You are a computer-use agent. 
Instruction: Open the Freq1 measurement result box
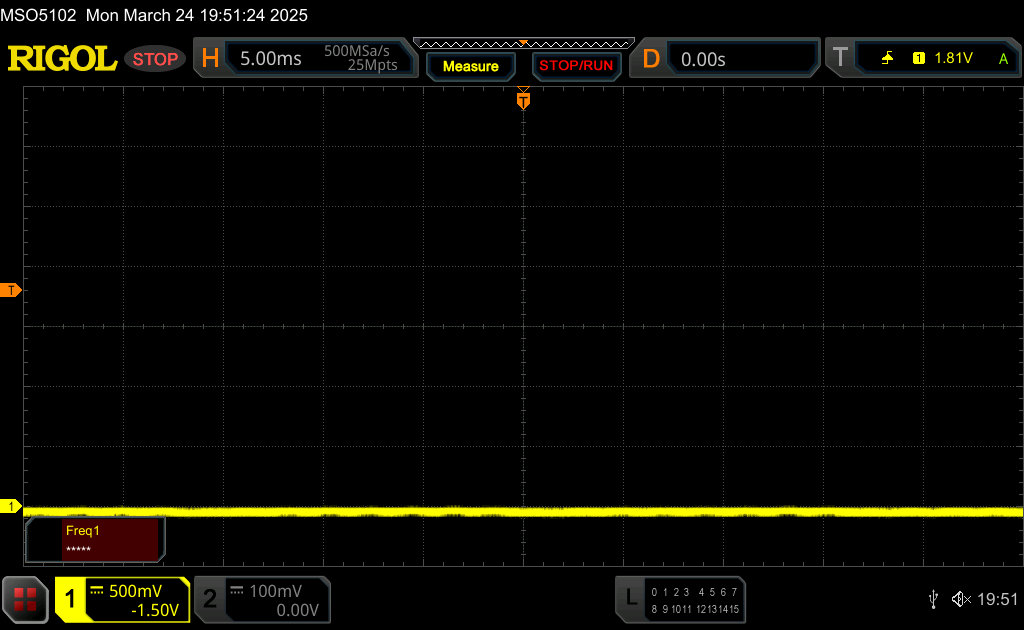(95, 539)
